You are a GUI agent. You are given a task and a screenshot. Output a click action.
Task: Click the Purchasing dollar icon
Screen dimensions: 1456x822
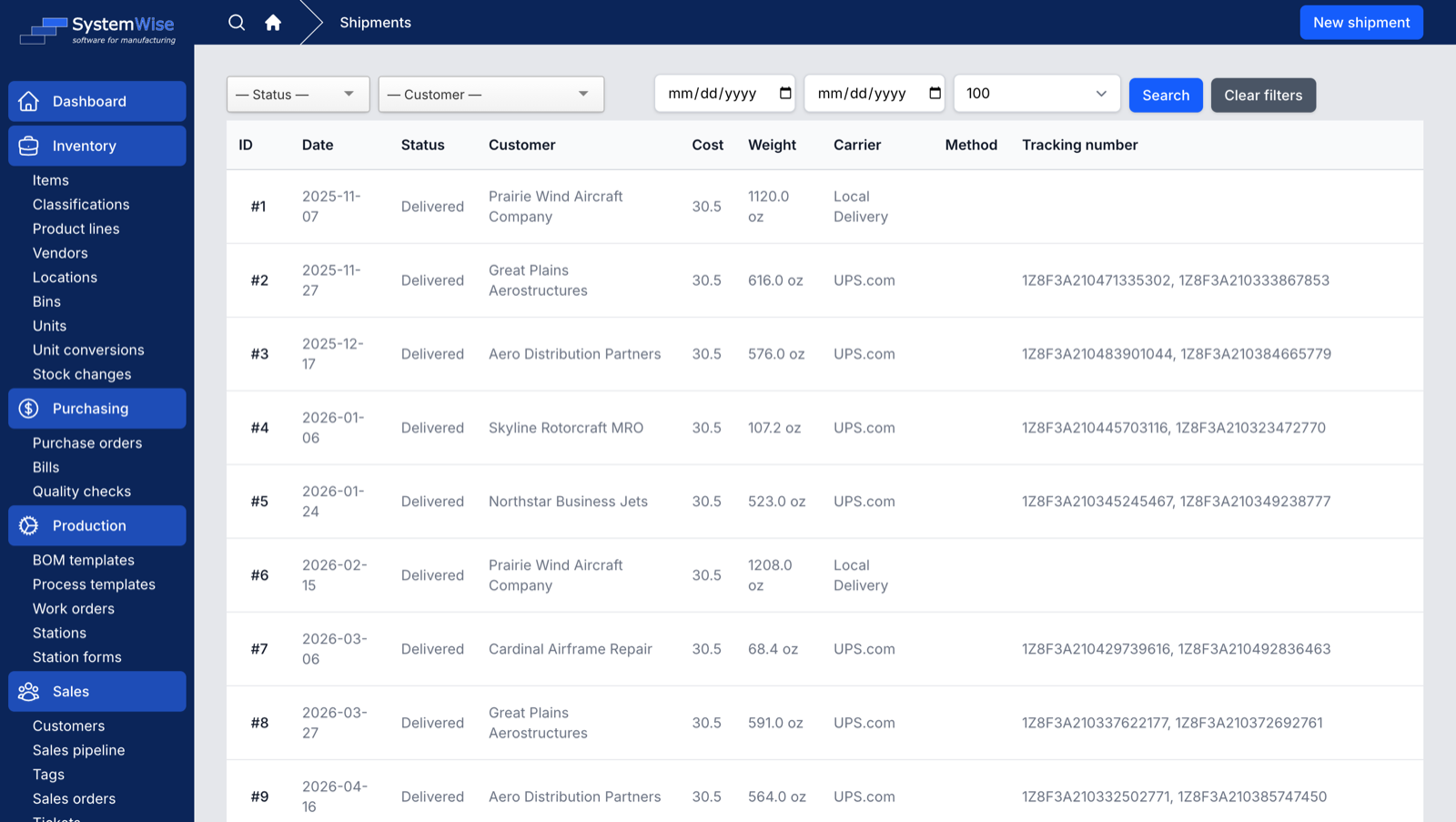point(29,409)
